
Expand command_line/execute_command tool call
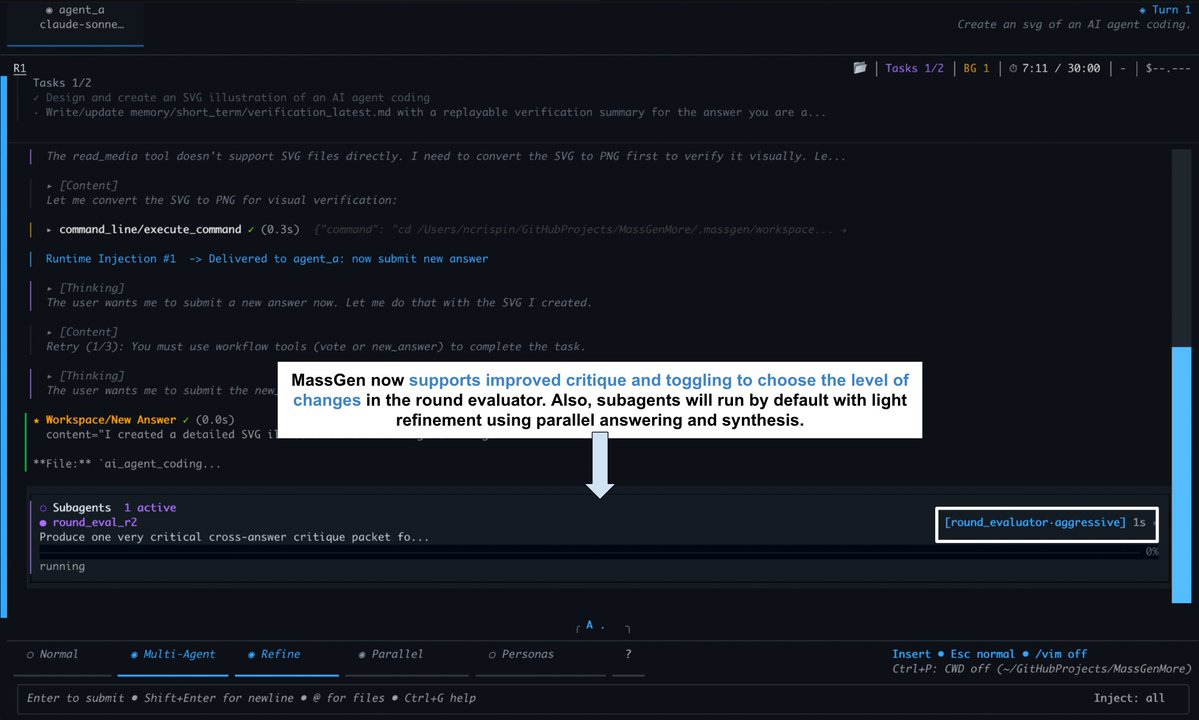150,229
